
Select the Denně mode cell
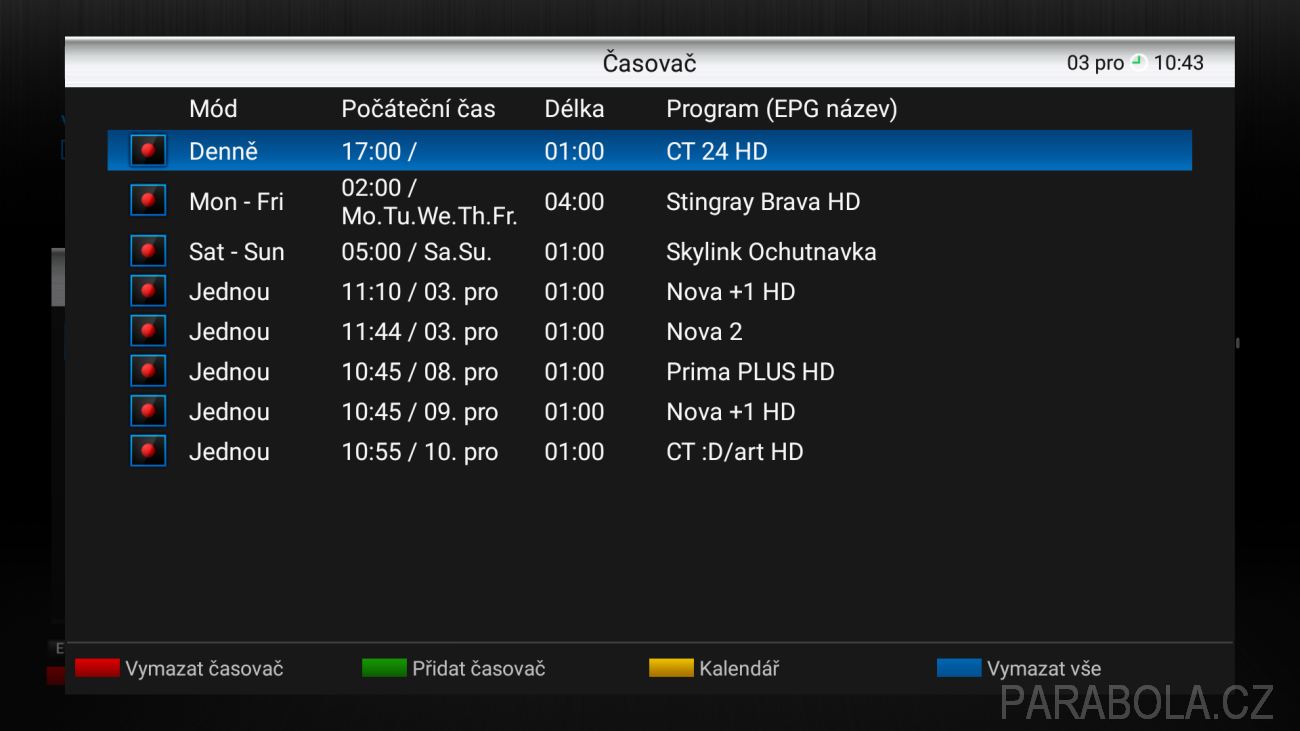[x=223, y=151]
